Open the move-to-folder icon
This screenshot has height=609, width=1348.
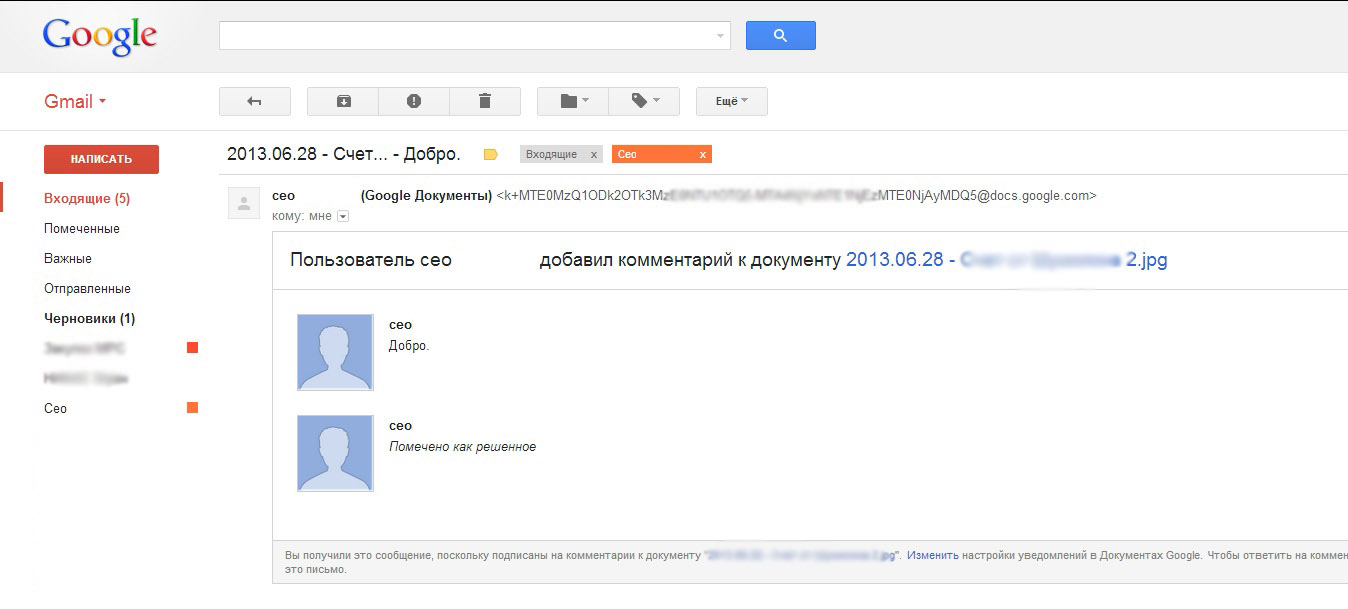pyautogui.click(x=568, y=100)
